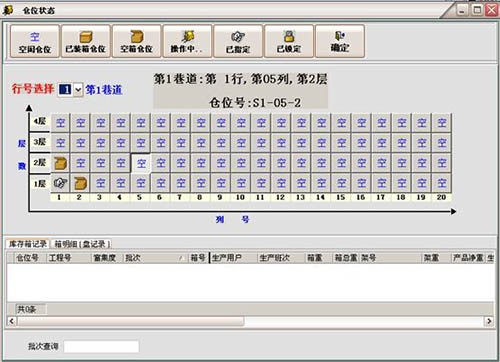
Task: Click the horizontal scrollbar thumb
Action: pos(131,321)
